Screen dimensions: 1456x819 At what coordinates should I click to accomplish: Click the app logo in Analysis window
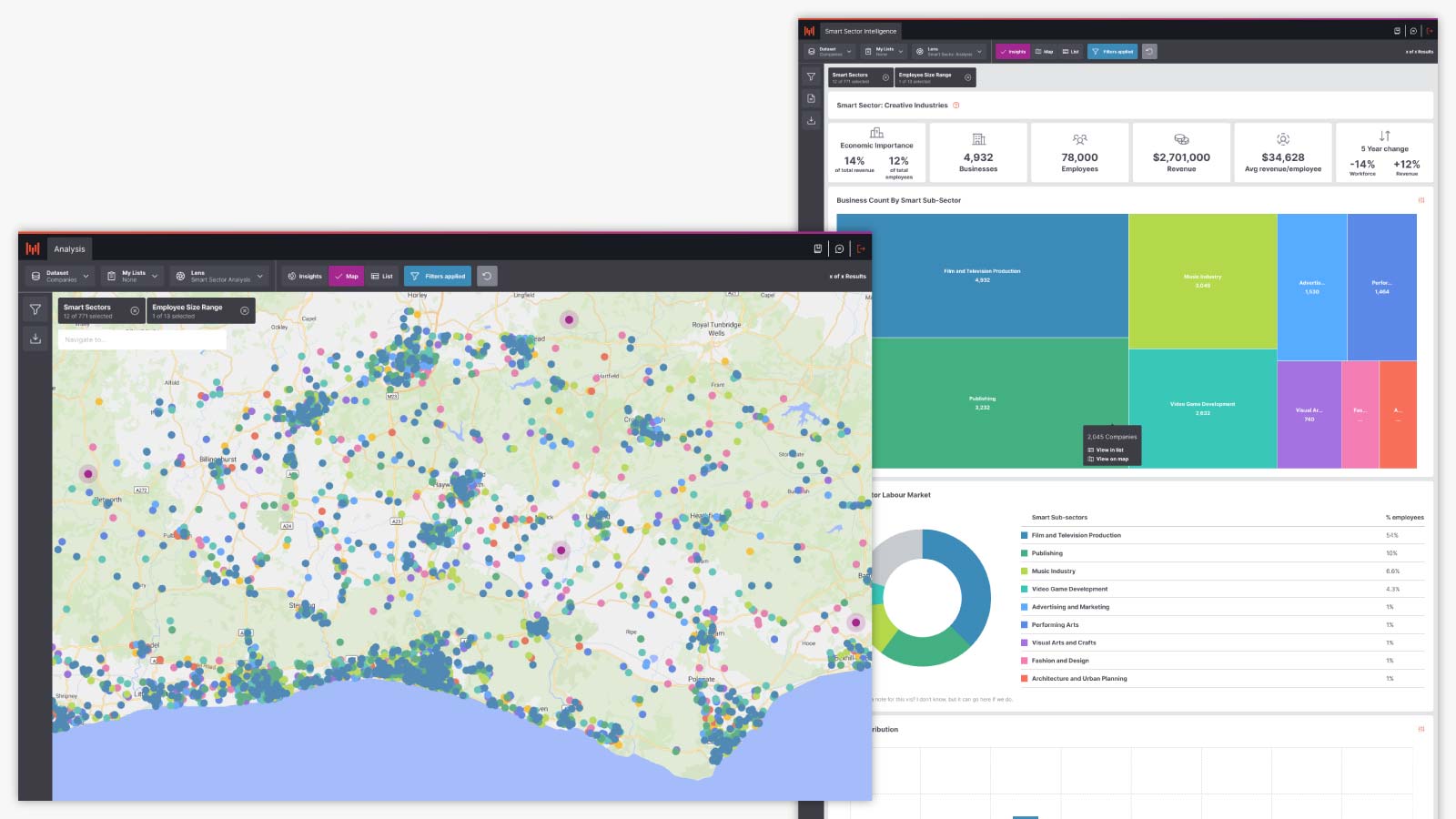point(33,248)
